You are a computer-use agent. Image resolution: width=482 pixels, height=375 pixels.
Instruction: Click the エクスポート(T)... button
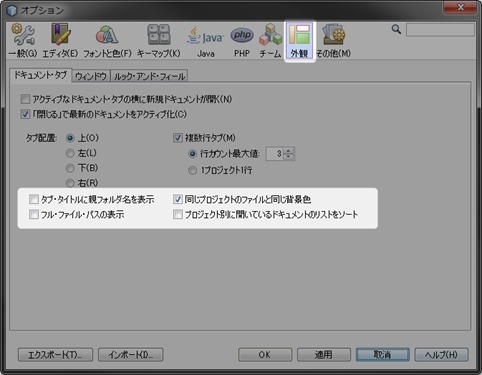pos(55,355)
